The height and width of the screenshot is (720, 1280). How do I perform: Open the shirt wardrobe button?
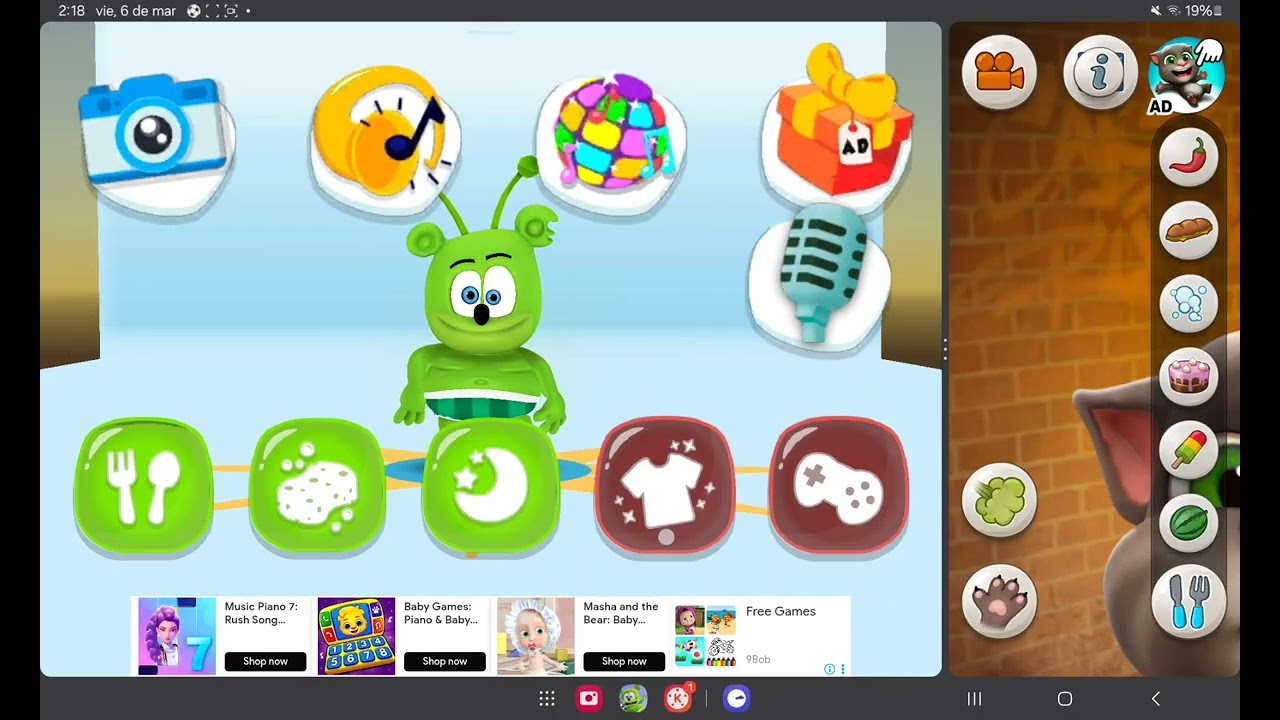(665, 487)
